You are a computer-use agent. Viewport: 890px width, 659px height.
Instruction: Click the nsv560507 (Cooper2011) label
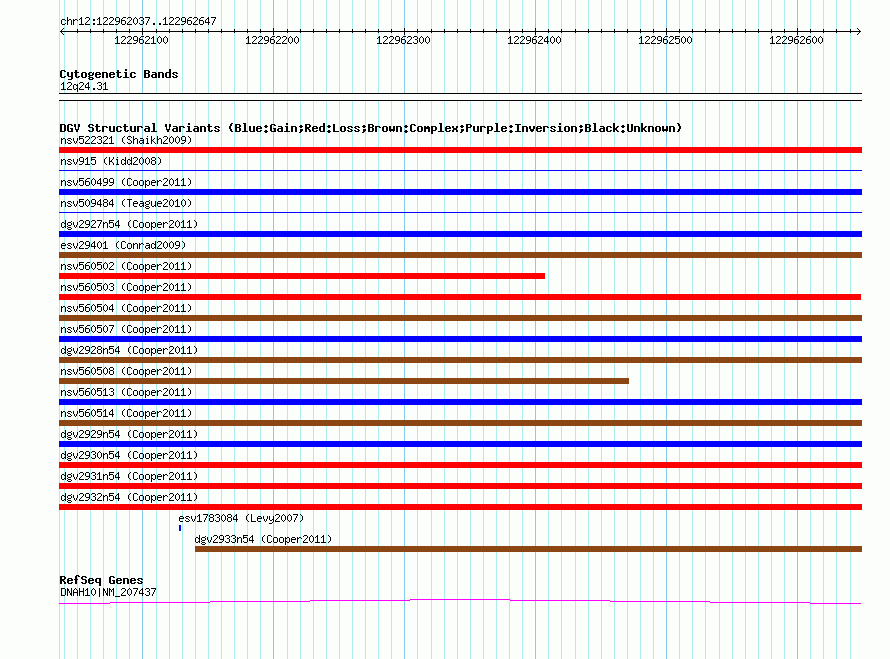pyautogui.click(x=126, y=329)
